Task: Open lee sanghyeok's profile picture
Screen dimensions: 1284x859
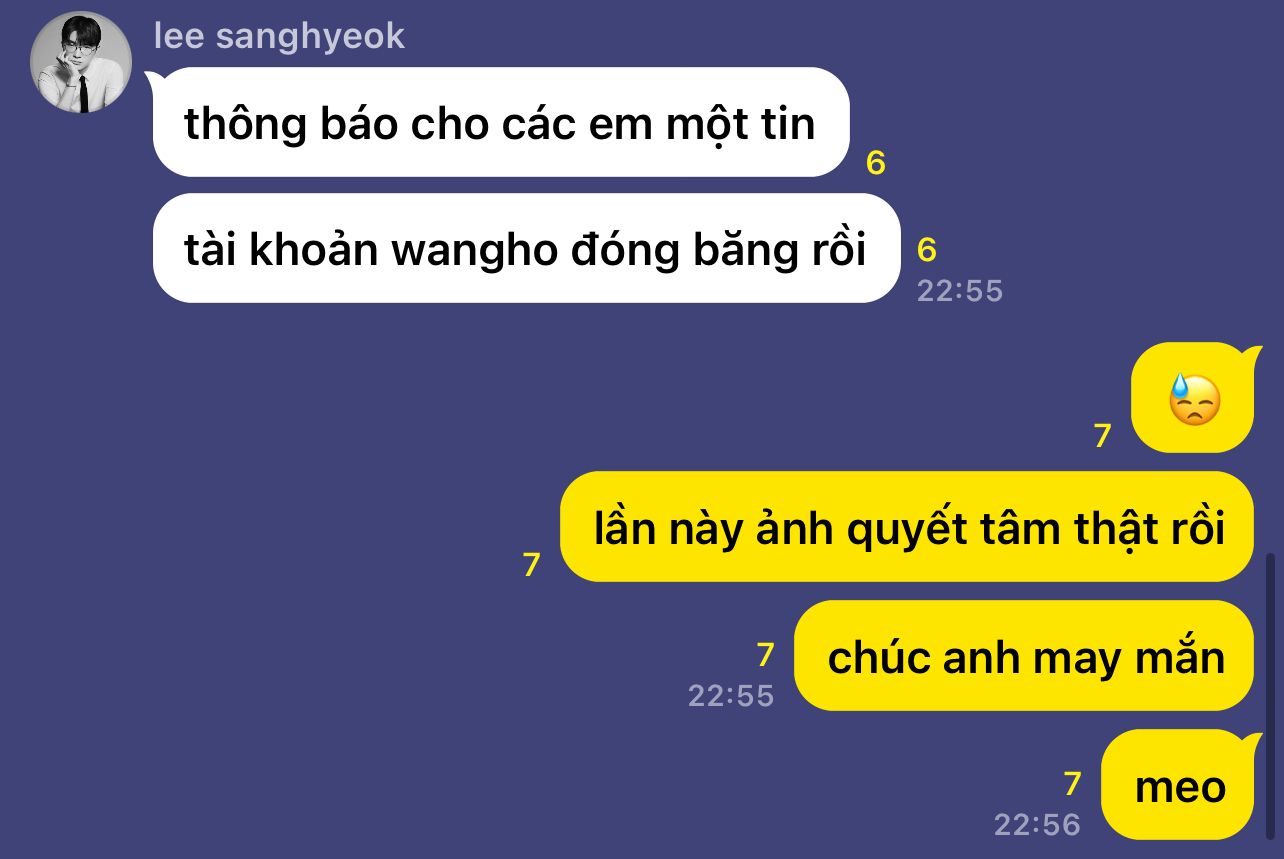Action: [x=81, y=62]
